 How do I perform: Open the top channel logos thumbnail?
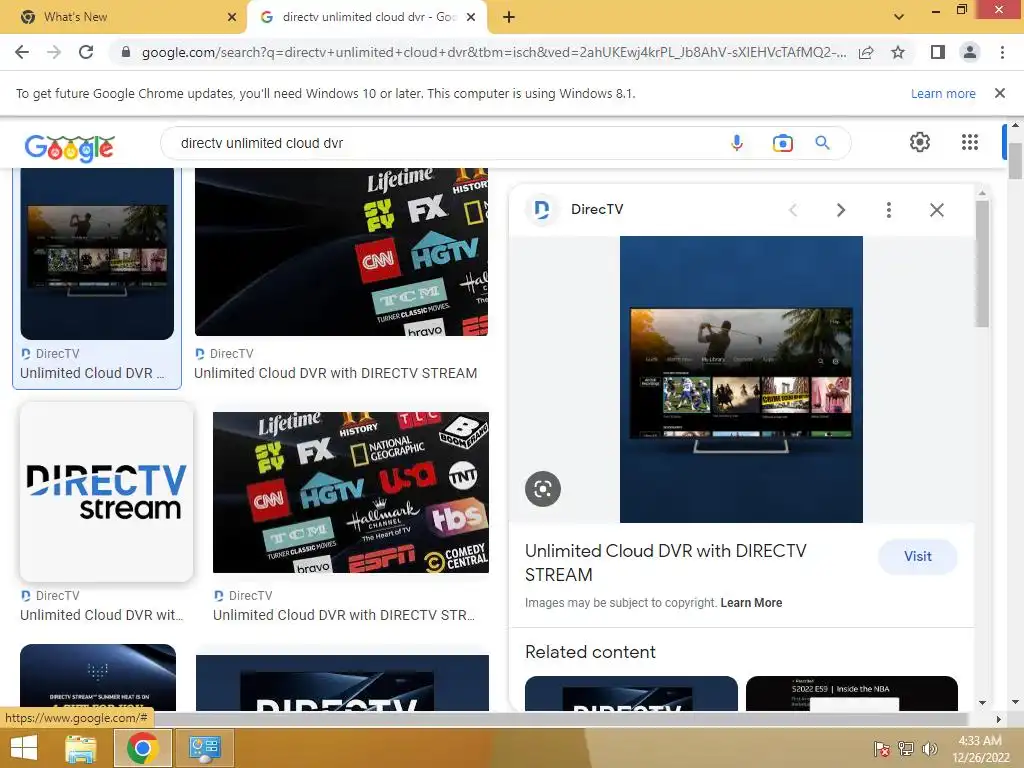point(342,252)
